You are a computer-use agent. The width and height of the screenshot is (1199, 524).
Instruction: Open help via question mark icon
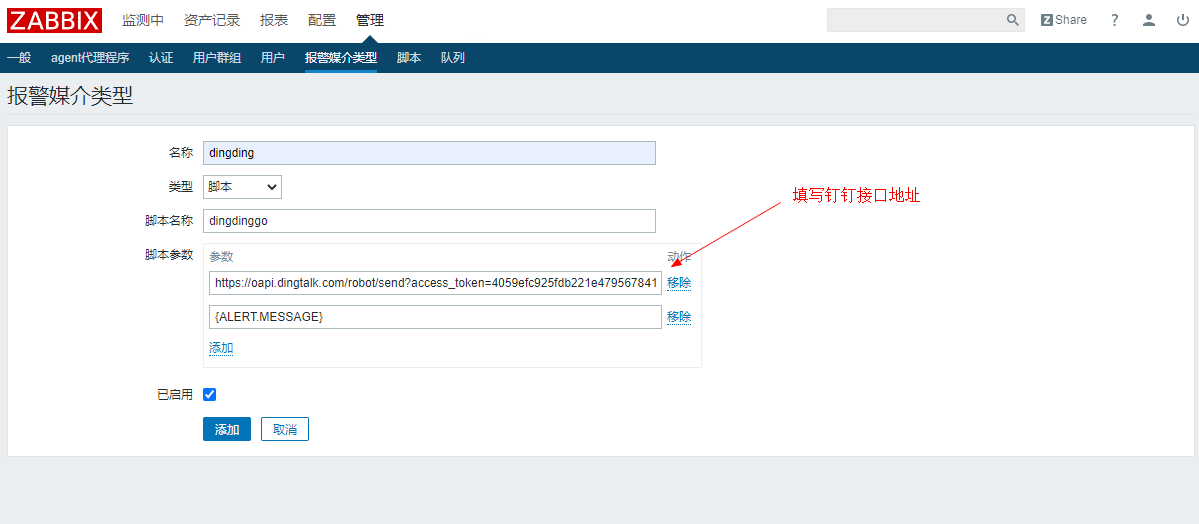pos(1115,20)
